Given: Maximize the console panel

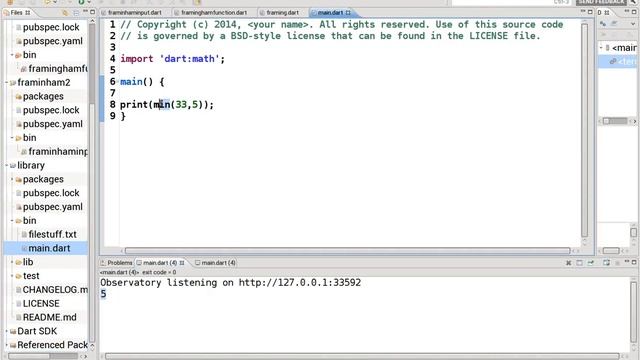Looking at the screenshot, I should coord(634,262).
